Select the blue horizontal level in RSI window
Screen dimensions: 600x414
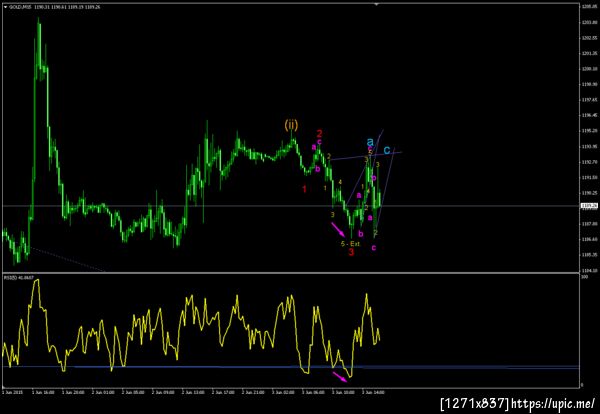click(x=291, y=367)
